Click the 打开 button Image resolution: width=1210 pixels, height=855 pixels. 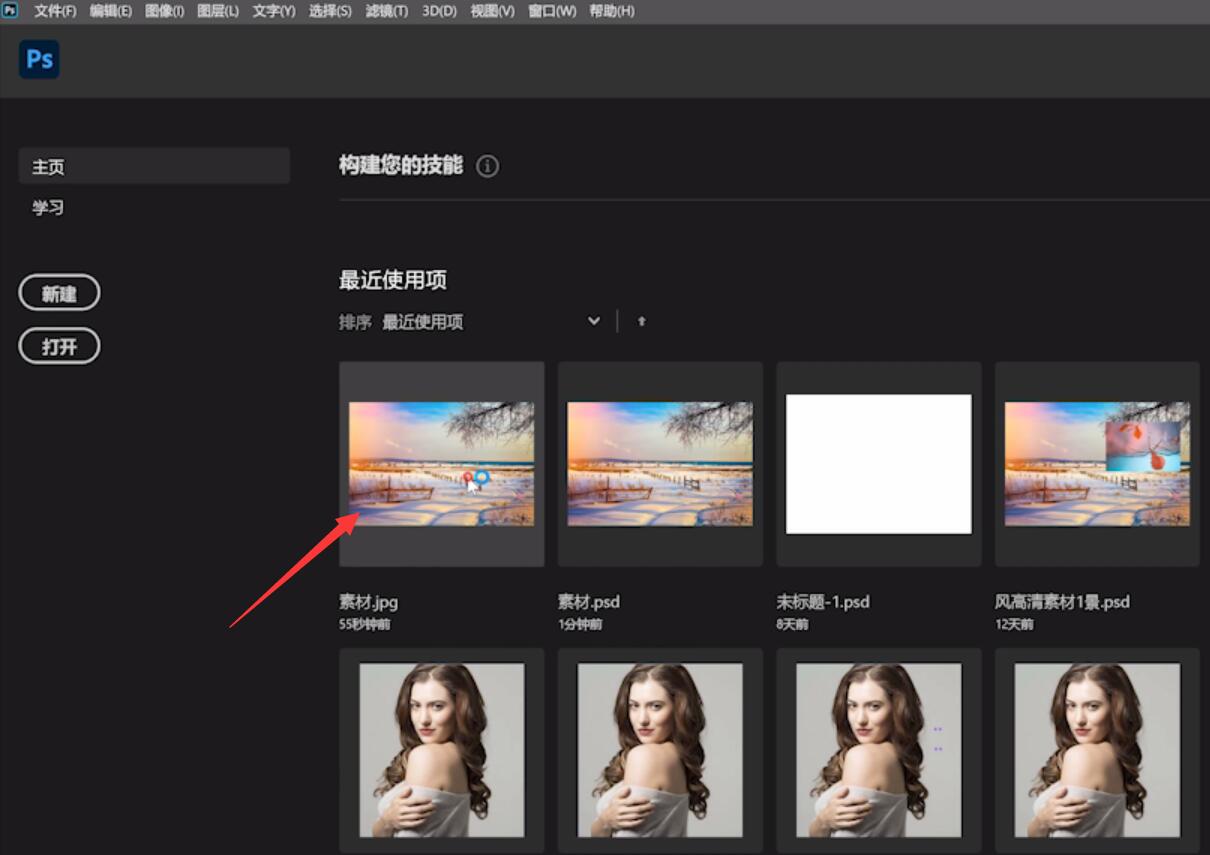60,346
